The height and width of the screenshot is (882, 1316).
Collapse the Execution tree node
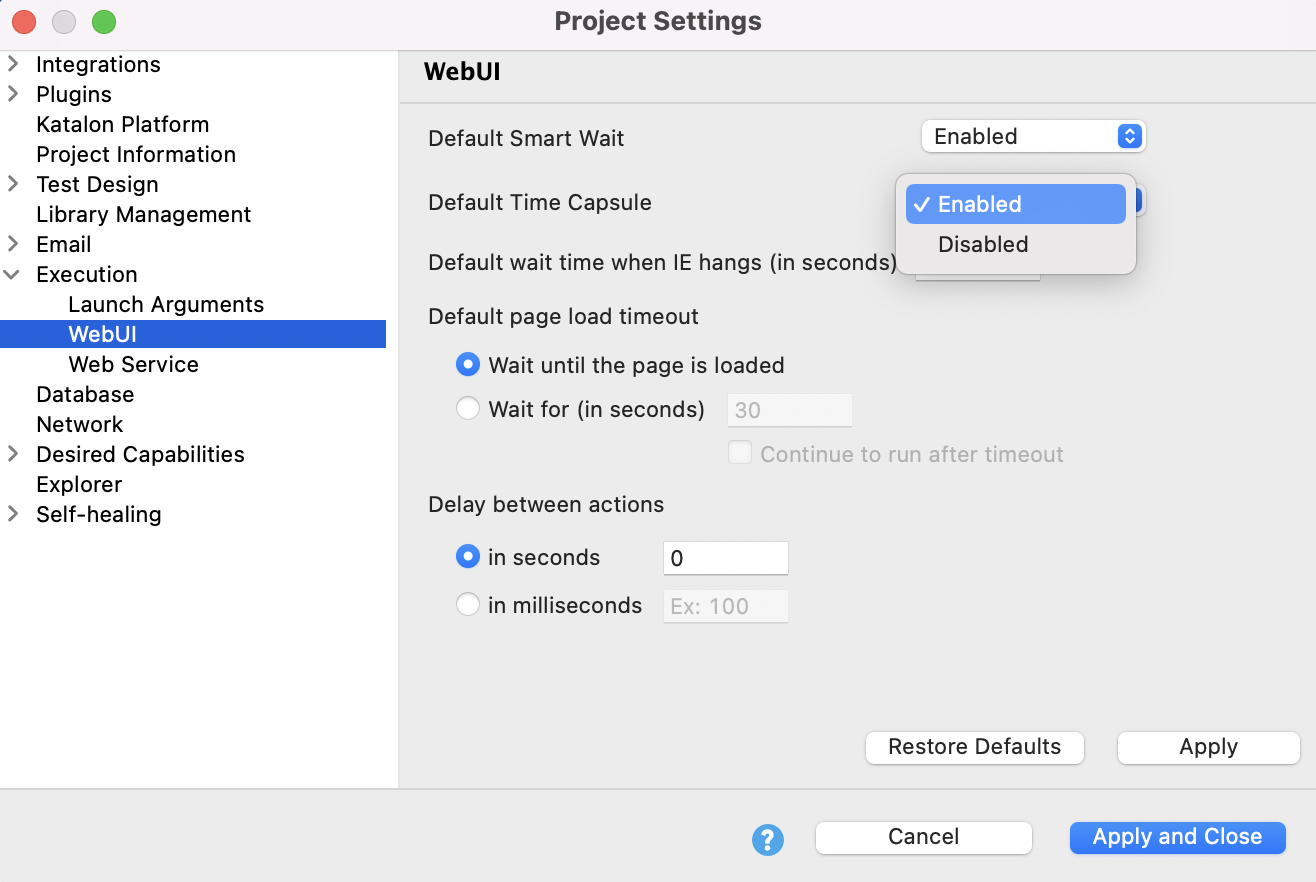pyautogui.click(x=13, y=275)
